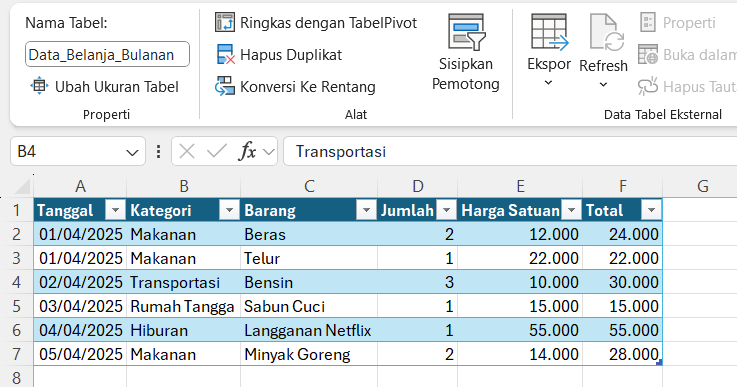Click the Name Box showing B4
Image resolution: width=737 pixels, height=387 pixels.
78,151
